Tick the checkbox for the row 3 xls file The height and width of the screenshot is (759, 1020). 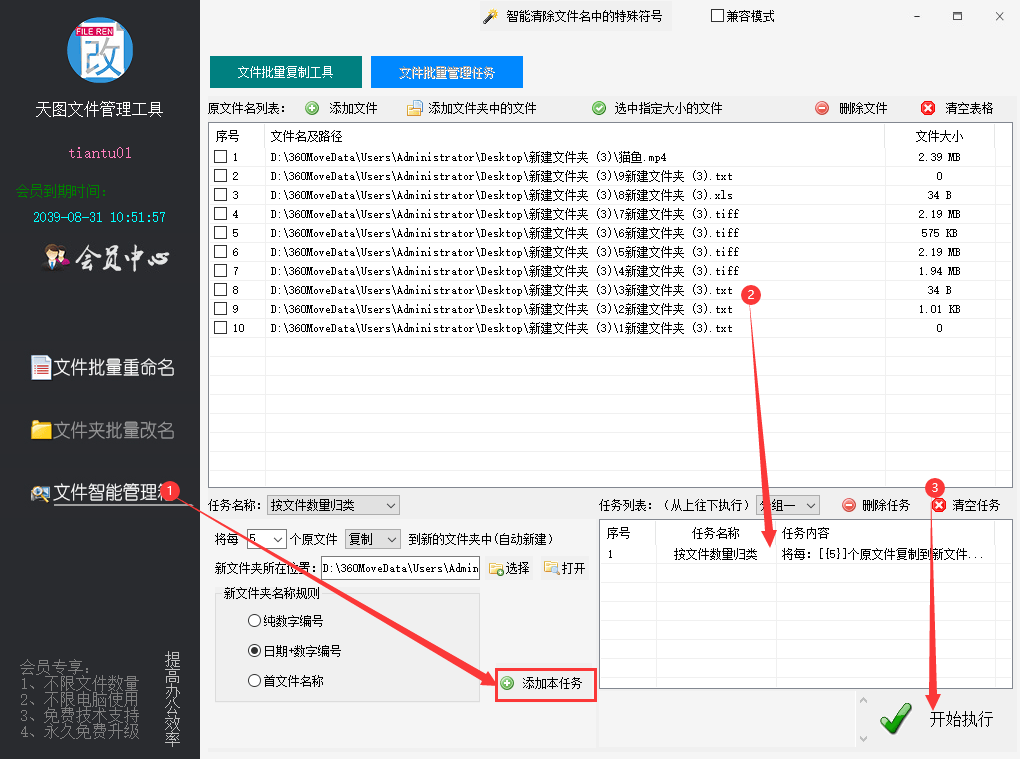click(221, 194)
